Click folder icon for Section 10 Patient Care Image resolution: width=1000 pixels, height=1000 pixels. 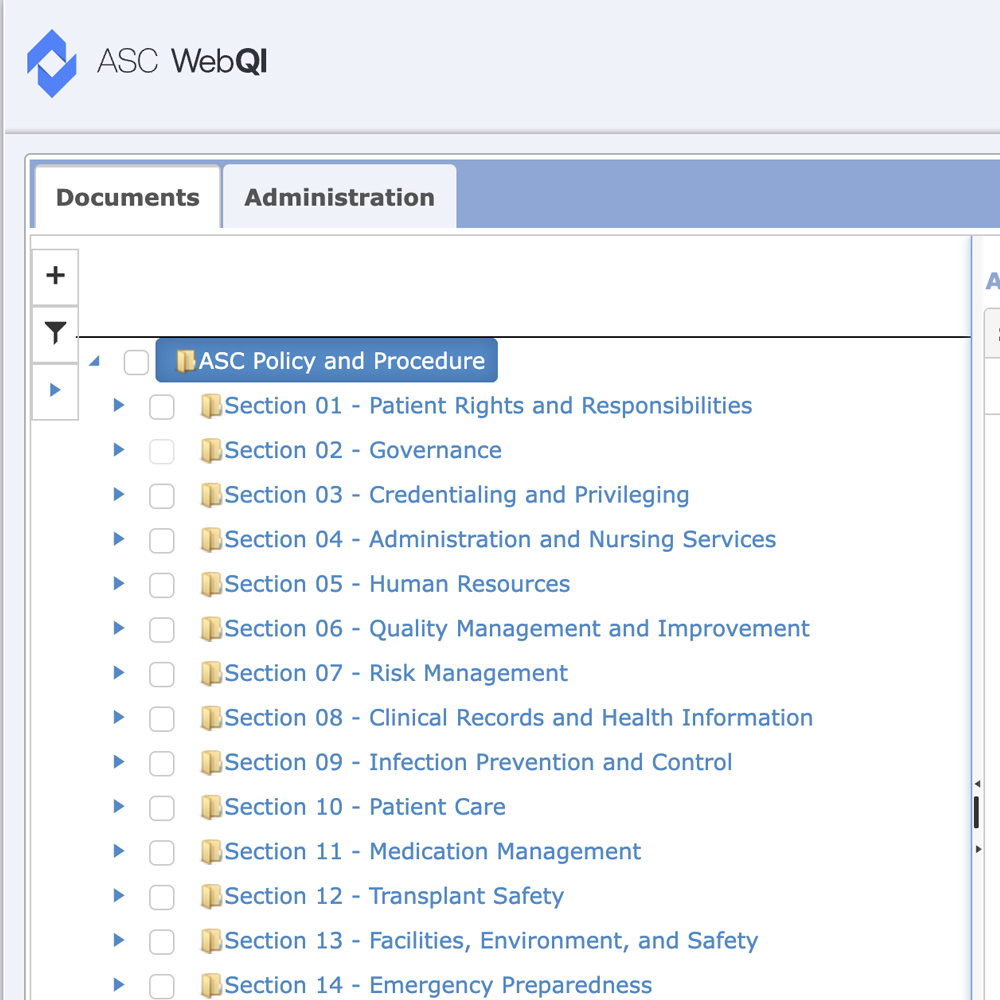211,807
